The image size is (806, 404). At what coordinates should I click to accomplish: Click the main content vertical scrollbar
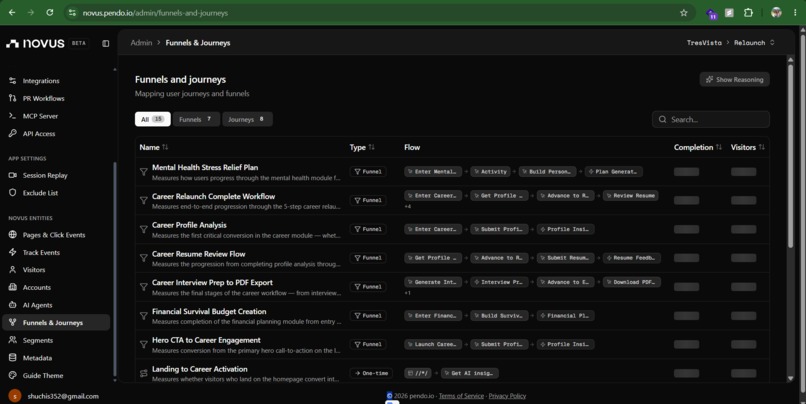click(x=791, y=154)
